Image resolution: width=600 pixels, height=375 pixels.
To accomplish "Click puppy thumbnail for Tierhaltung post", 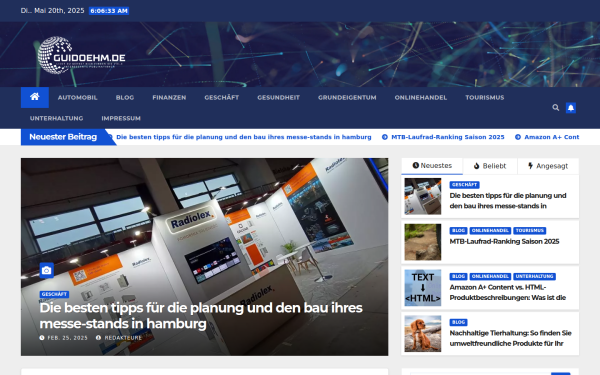I will click(x=423, y=334).
